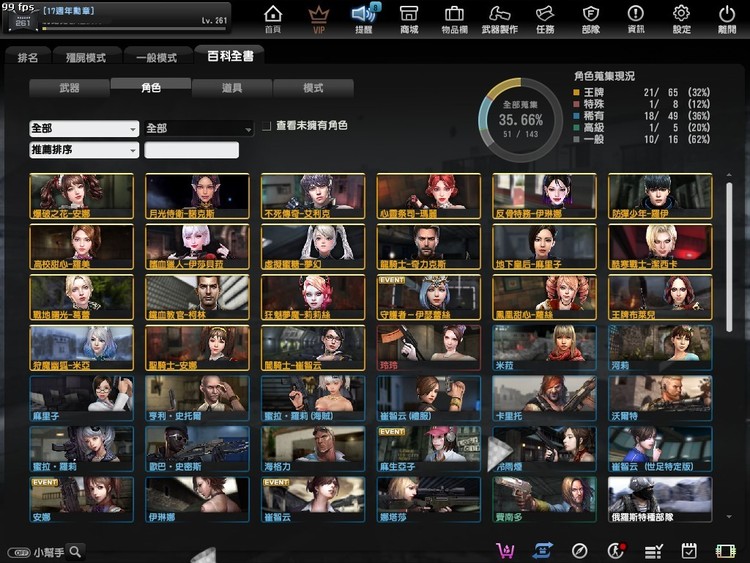
Task: Select the 心靈祭司-瑪麗 character card
Action: click(x=429, y=196)
